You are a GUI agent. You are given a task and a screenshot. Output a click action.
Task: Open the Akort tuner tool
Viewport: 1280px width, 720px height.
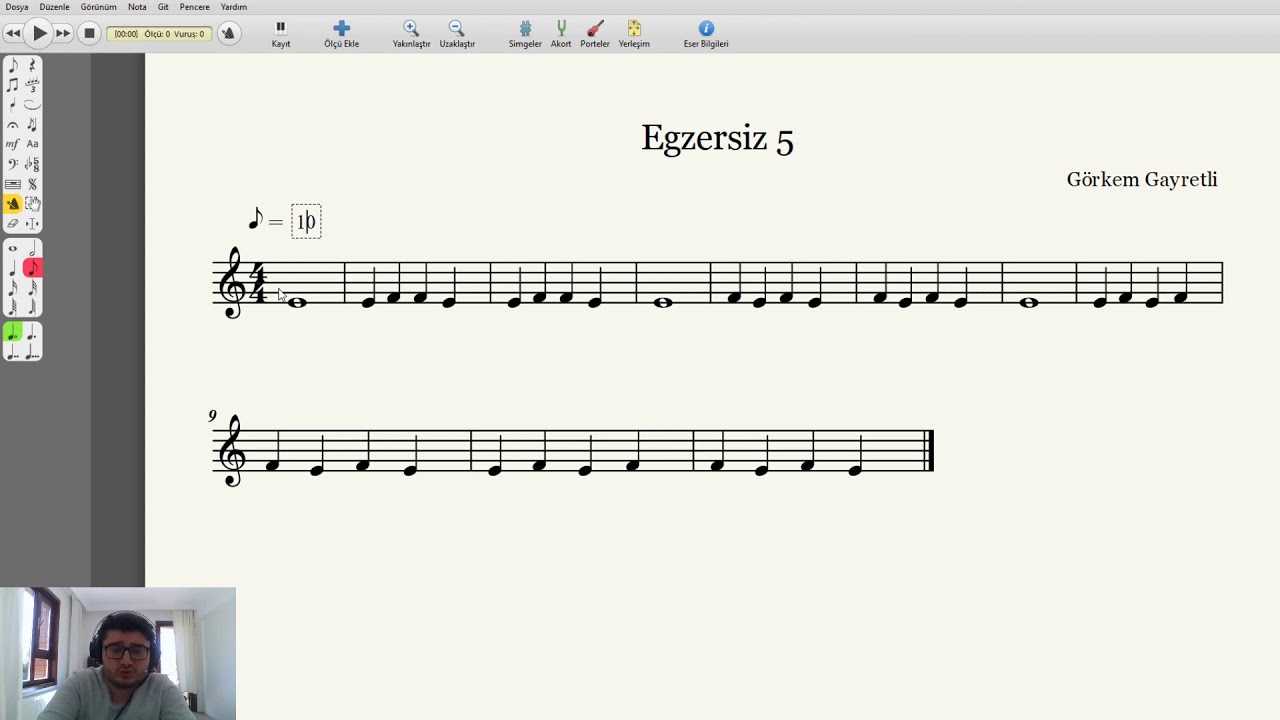(x=561, y=34)
